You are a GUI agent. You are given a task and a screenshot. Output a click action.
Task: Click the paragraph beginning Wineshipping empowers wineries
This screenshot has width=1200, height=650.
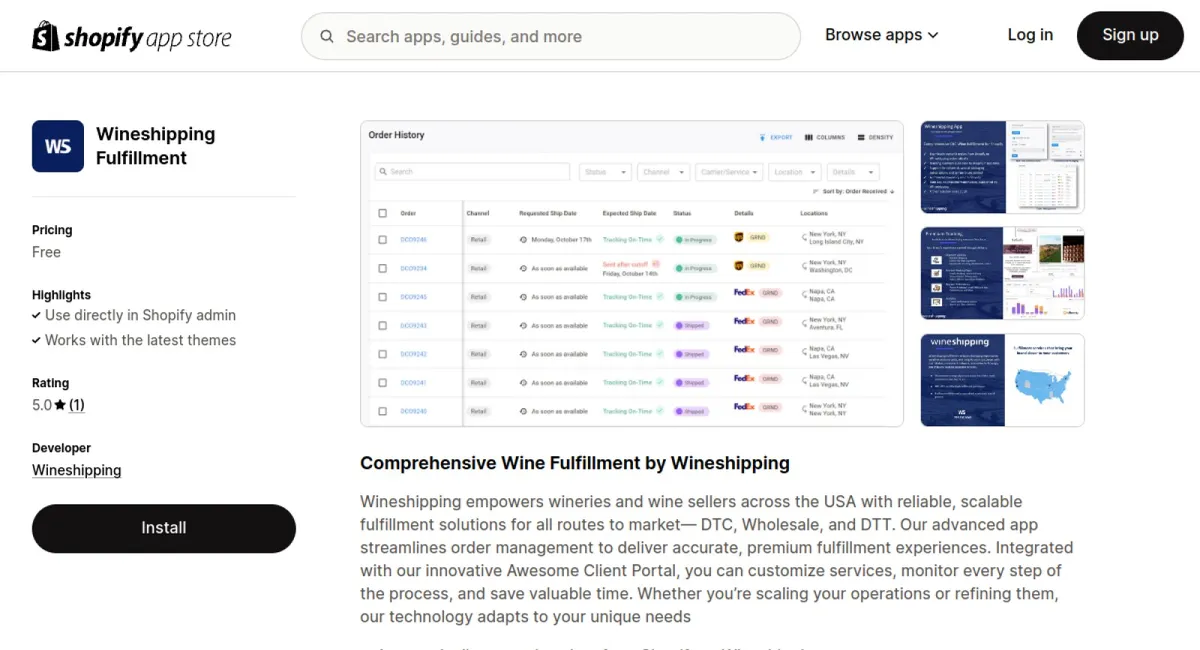click(x=717, y=559)
